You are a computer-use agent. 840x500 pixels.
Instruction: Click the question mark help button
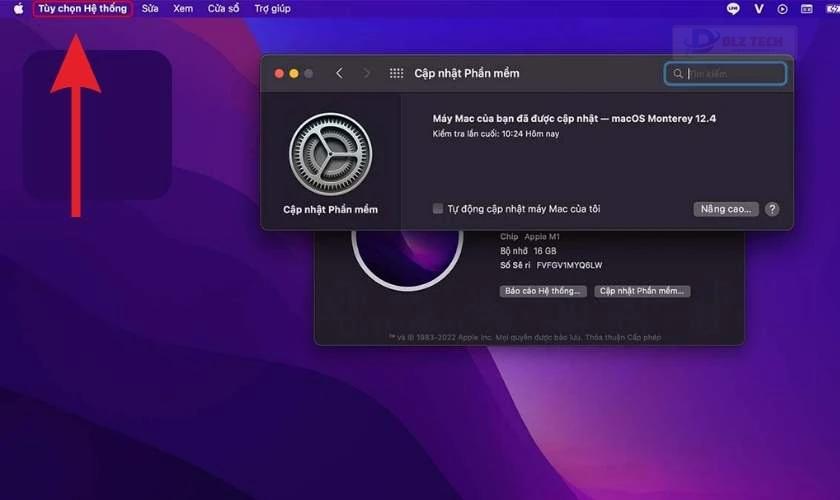coord(772,209)
